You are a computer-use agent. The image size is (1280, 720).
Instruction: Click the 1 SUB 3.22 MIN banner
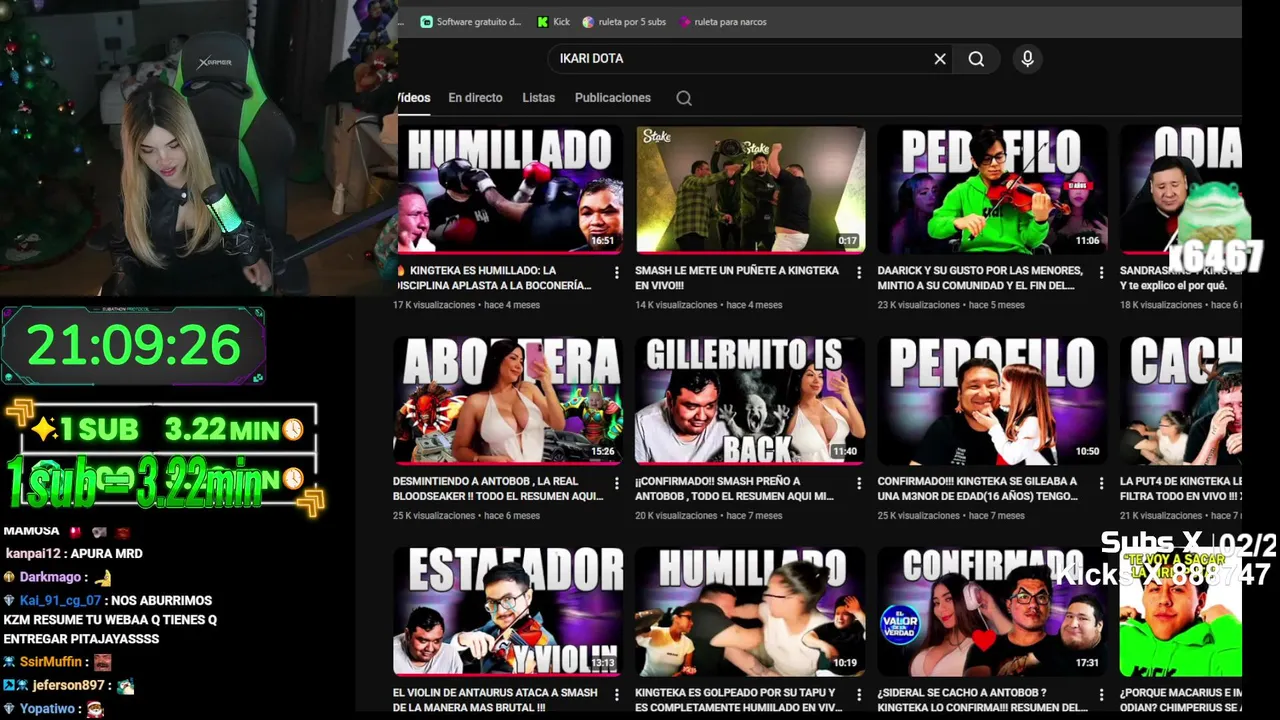click(166, 430)
